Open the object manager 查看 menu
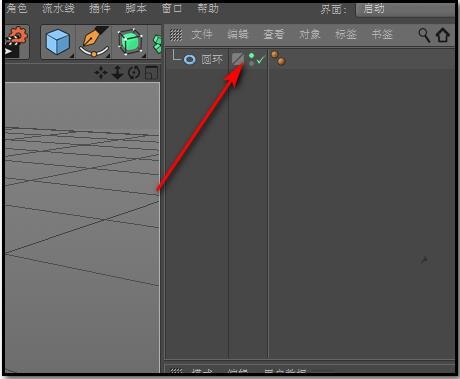Image resolution: width=460 pixels, height=379 pixels. [x=274, y=34]
